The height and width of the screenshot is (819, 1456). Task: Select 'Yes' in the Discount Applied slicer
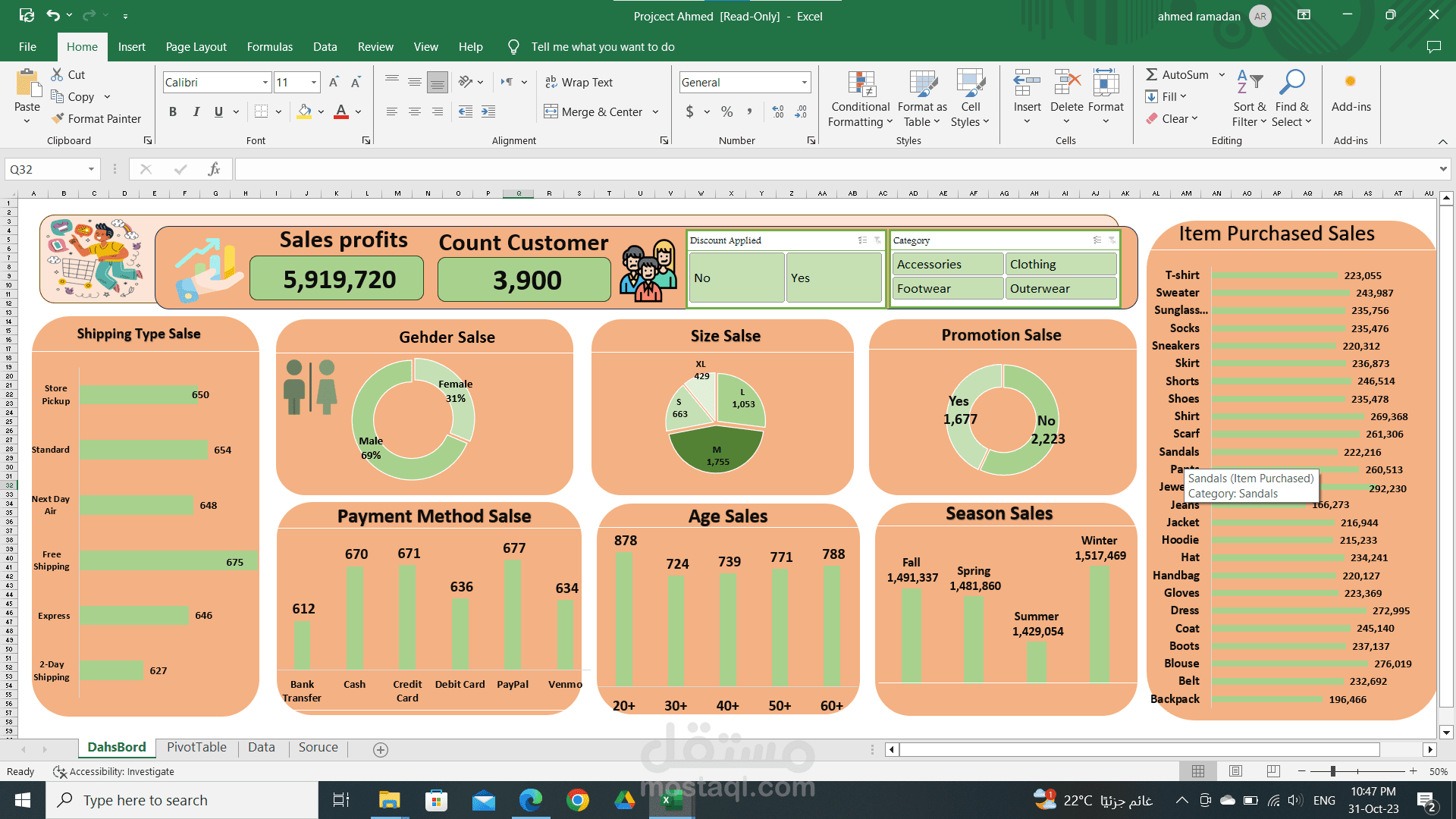(833, 278)
